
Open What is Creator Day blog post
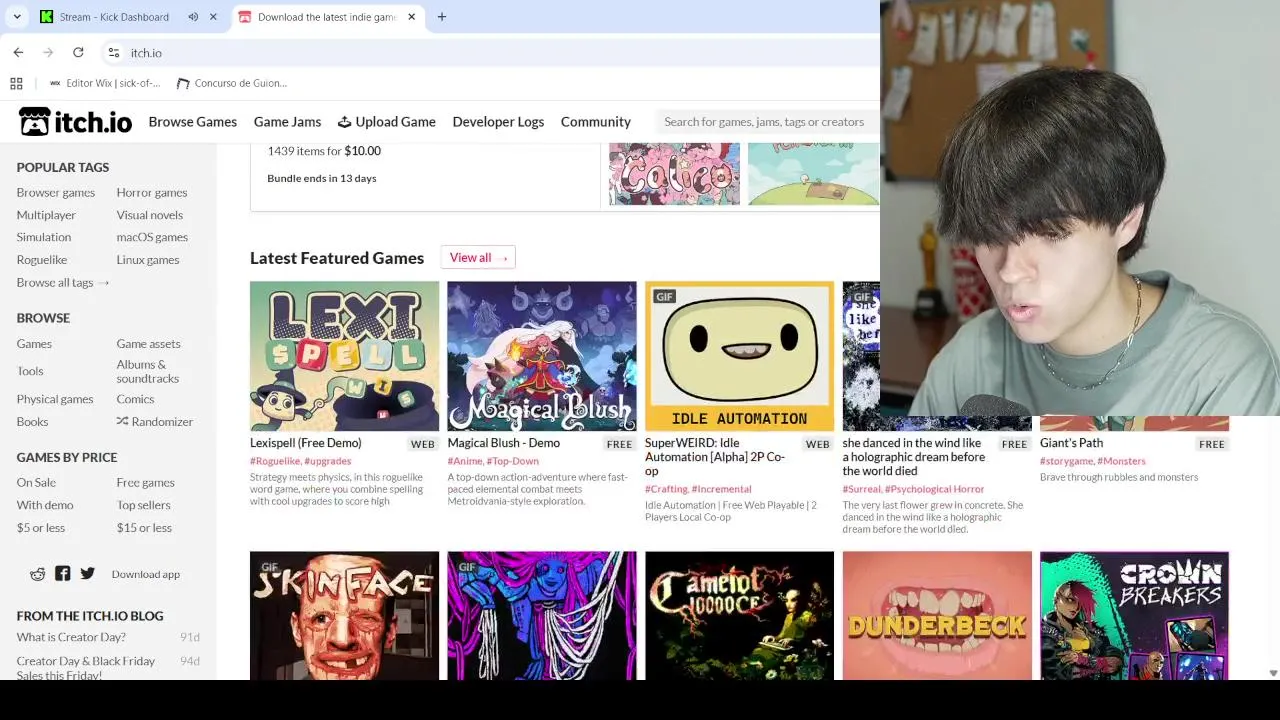click(x=71, y=637)
